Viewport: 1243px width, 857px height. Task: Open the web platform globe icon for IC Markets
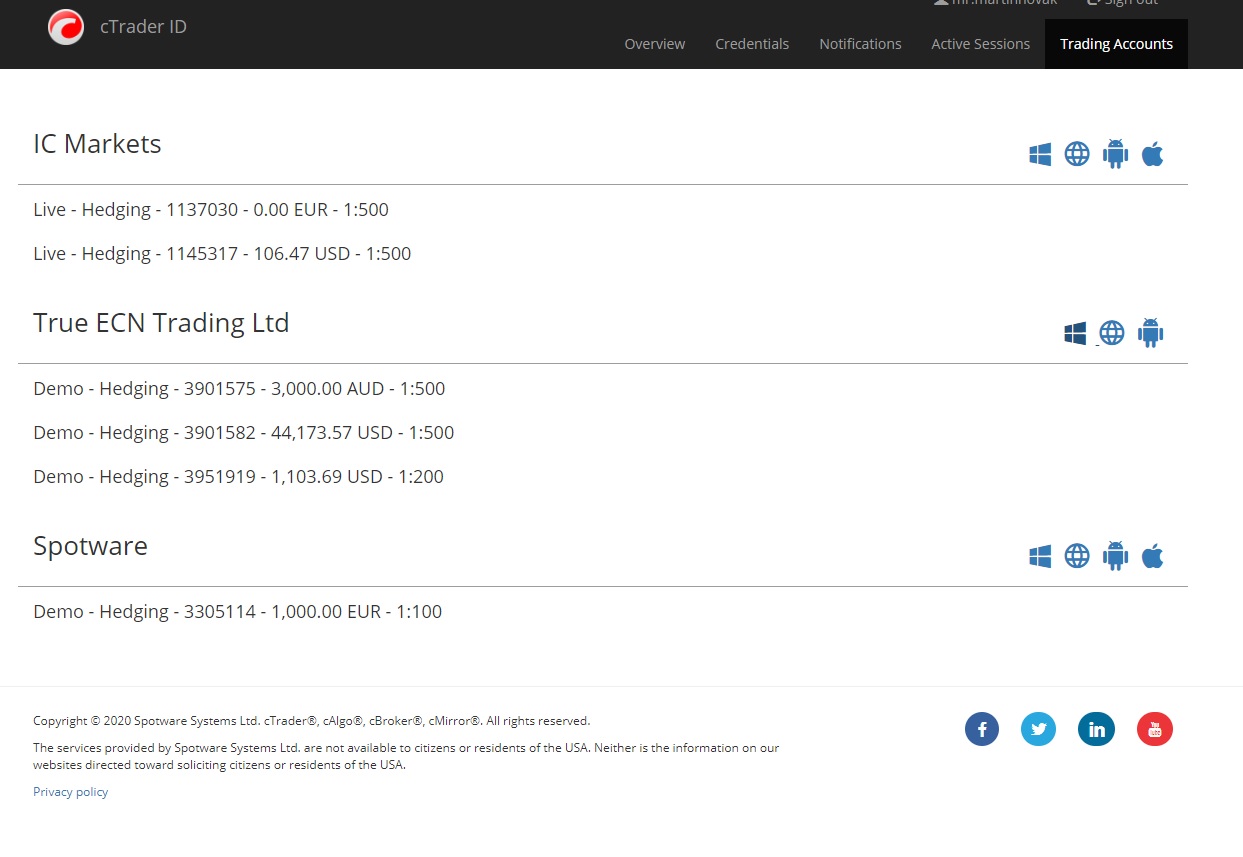point(1077,154)
